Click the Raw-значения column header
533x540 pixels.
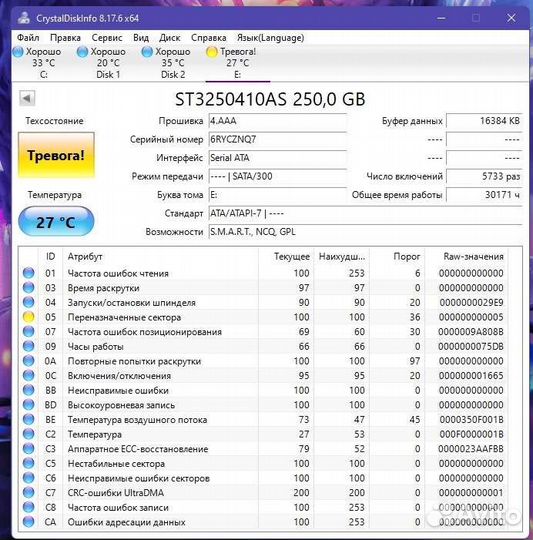point(466,257)
